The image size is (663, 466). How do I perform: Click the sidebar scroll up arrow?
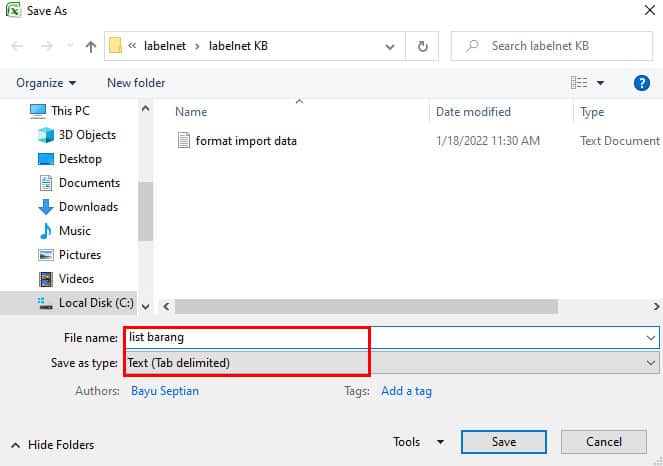tap(145, 109)
